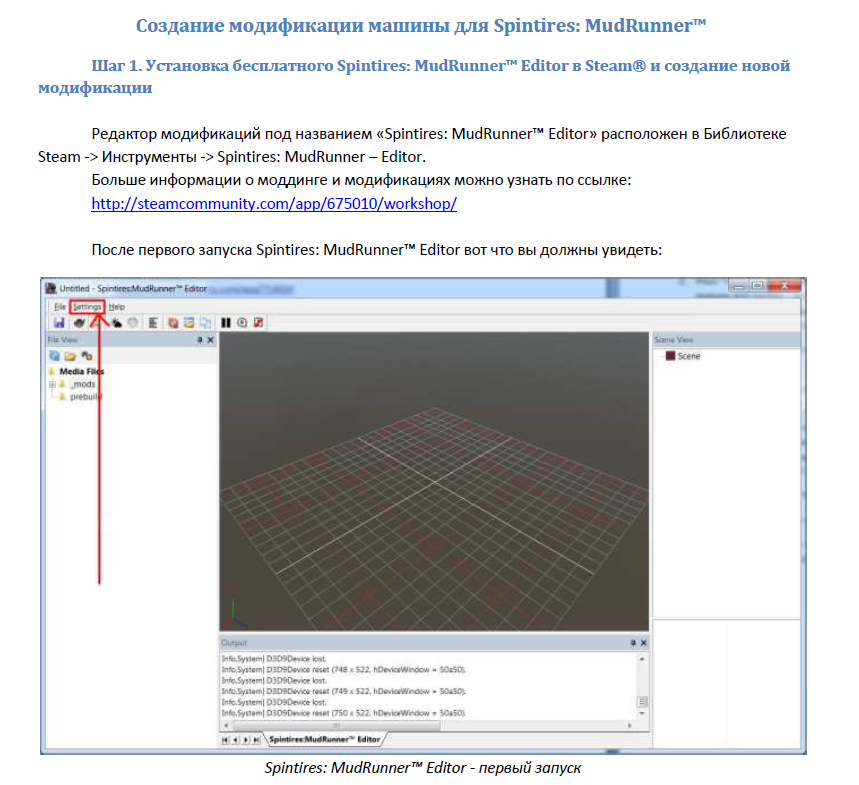Image resolution: width=859 pixels, height=785 pixels.
Task: Click the Output horizontal scrollbar left arrow
Action: click(x=227, y=725)
